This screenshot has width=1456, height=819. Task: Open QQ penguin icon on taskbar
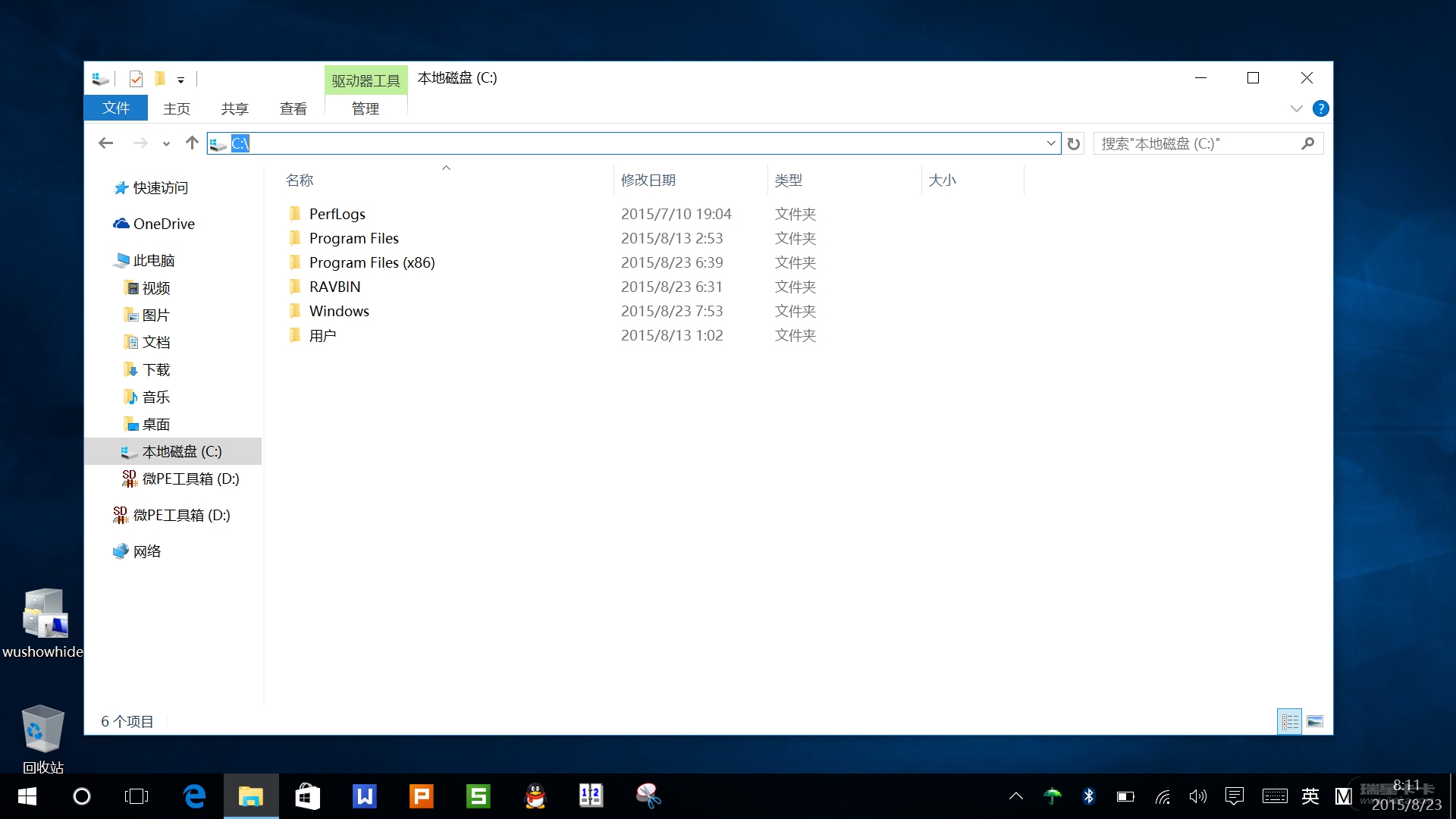(535, 796)
